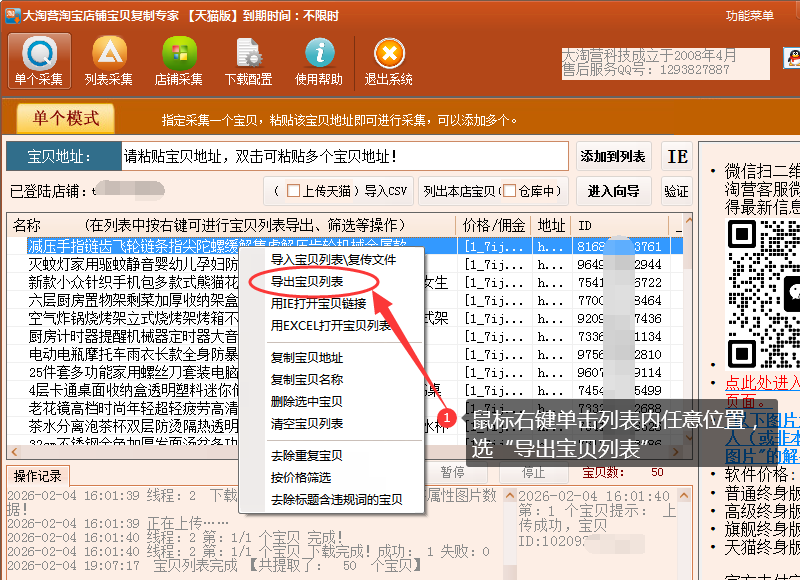
Task: Select the 操作记录 log tab
Action: coord(37,475)
